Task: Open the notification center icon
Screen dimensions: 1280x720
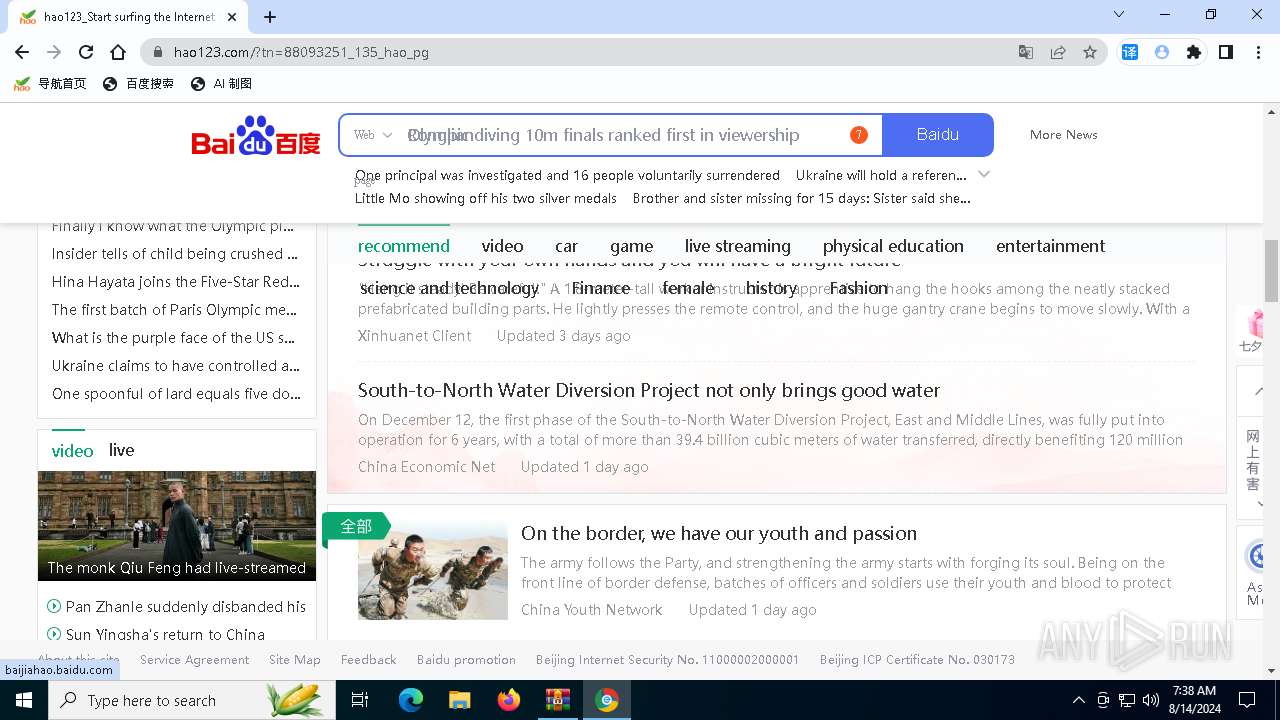Action: click(x=1247, y=700)
